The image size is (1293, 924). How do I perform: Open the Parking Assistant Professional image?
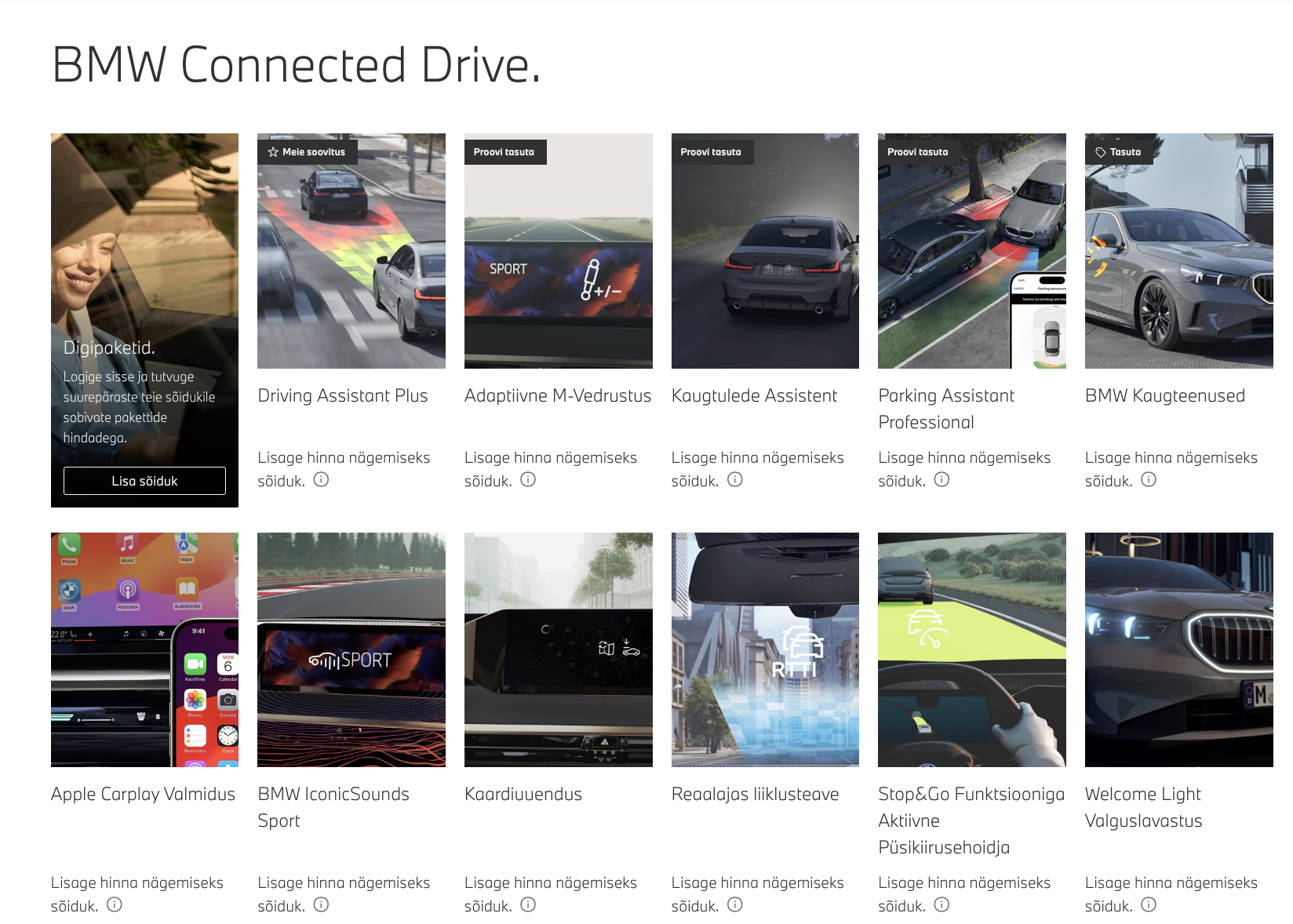coord(971,251)
